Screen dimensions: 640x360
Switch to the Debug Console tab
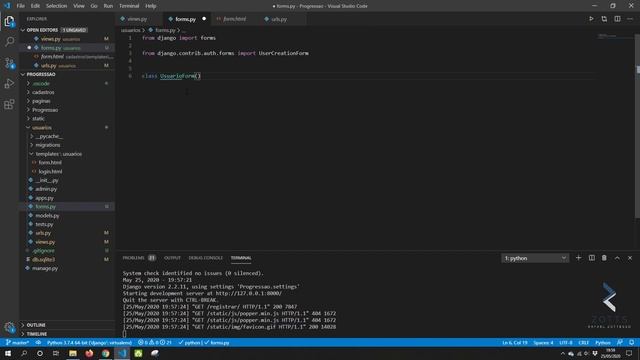coord(205,258)
